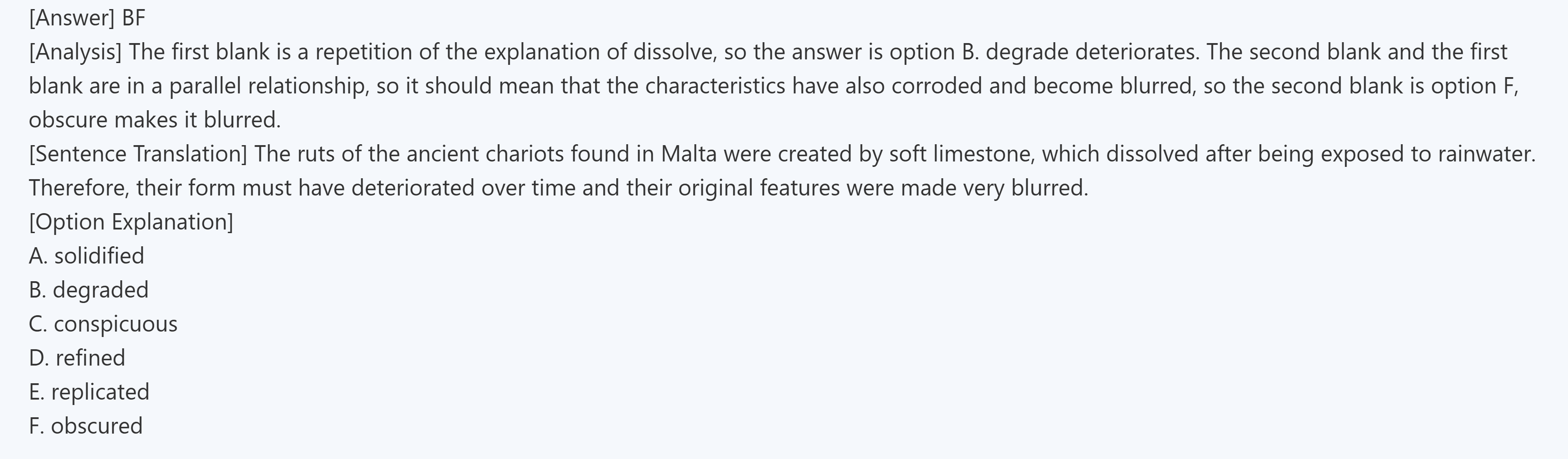The image size is (1568, 459).
Task: Choose option D. refined
Action: tap(77, 358)
